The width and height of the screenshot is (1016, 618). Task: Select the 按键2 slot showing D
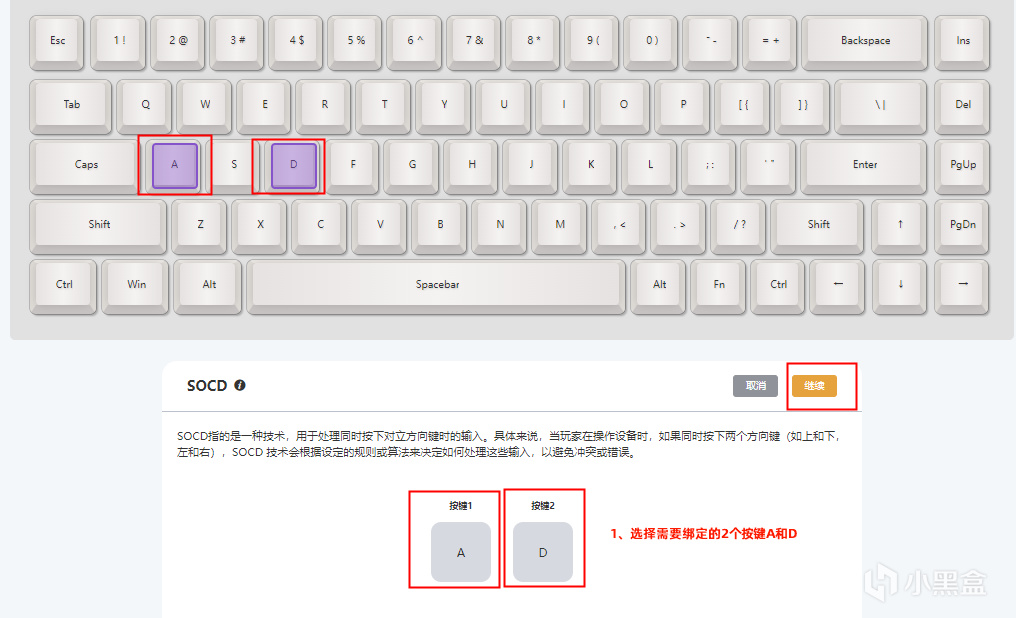(x=543, y=552)
